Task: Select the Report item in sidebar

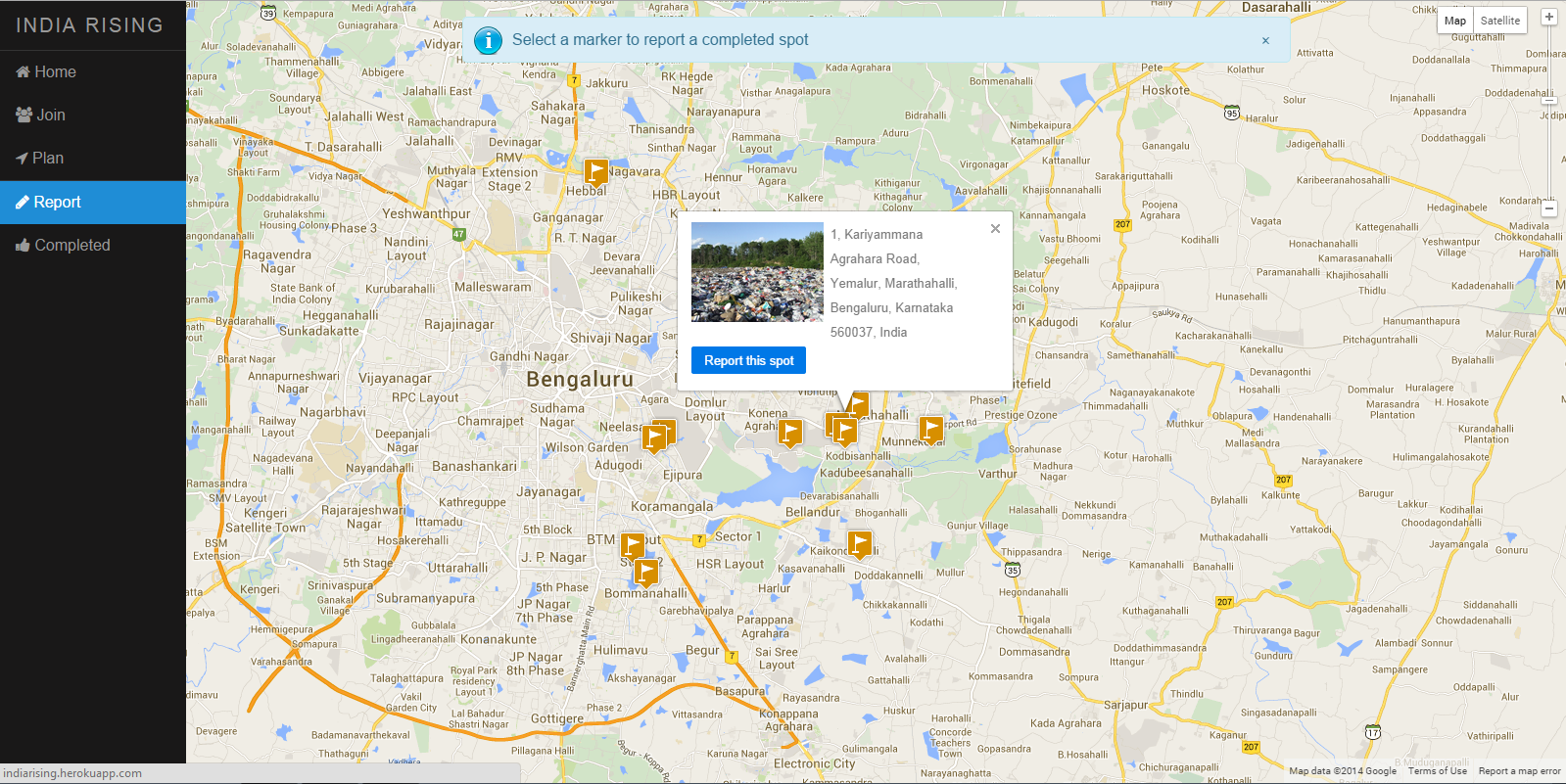Action: (93, 202)
